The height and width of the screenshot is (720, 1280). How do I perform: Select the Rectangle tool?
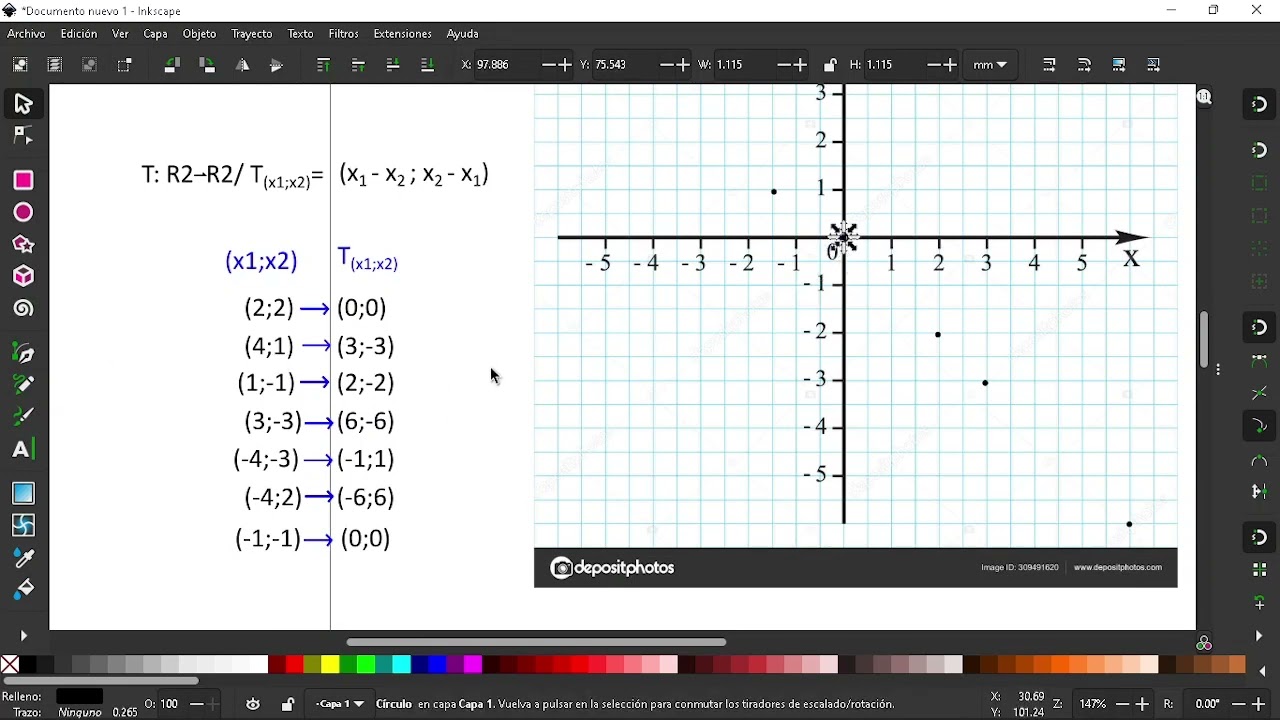click(x=23, y=180)
